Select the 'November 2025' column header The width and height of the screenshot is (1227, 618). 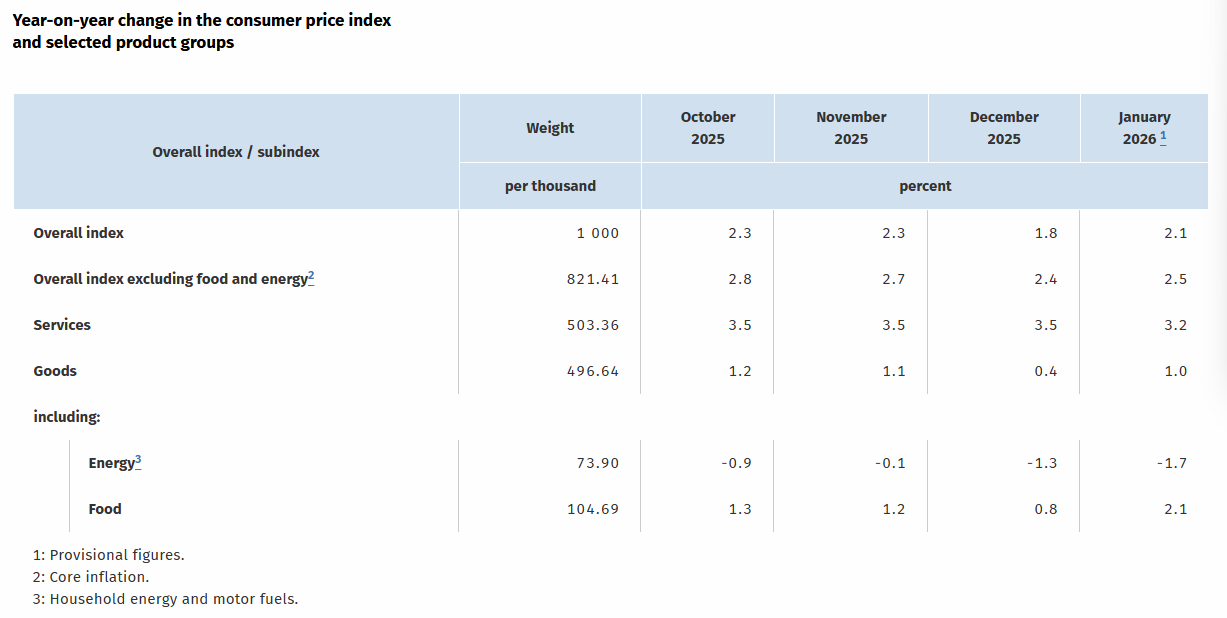tap(851, 128)
